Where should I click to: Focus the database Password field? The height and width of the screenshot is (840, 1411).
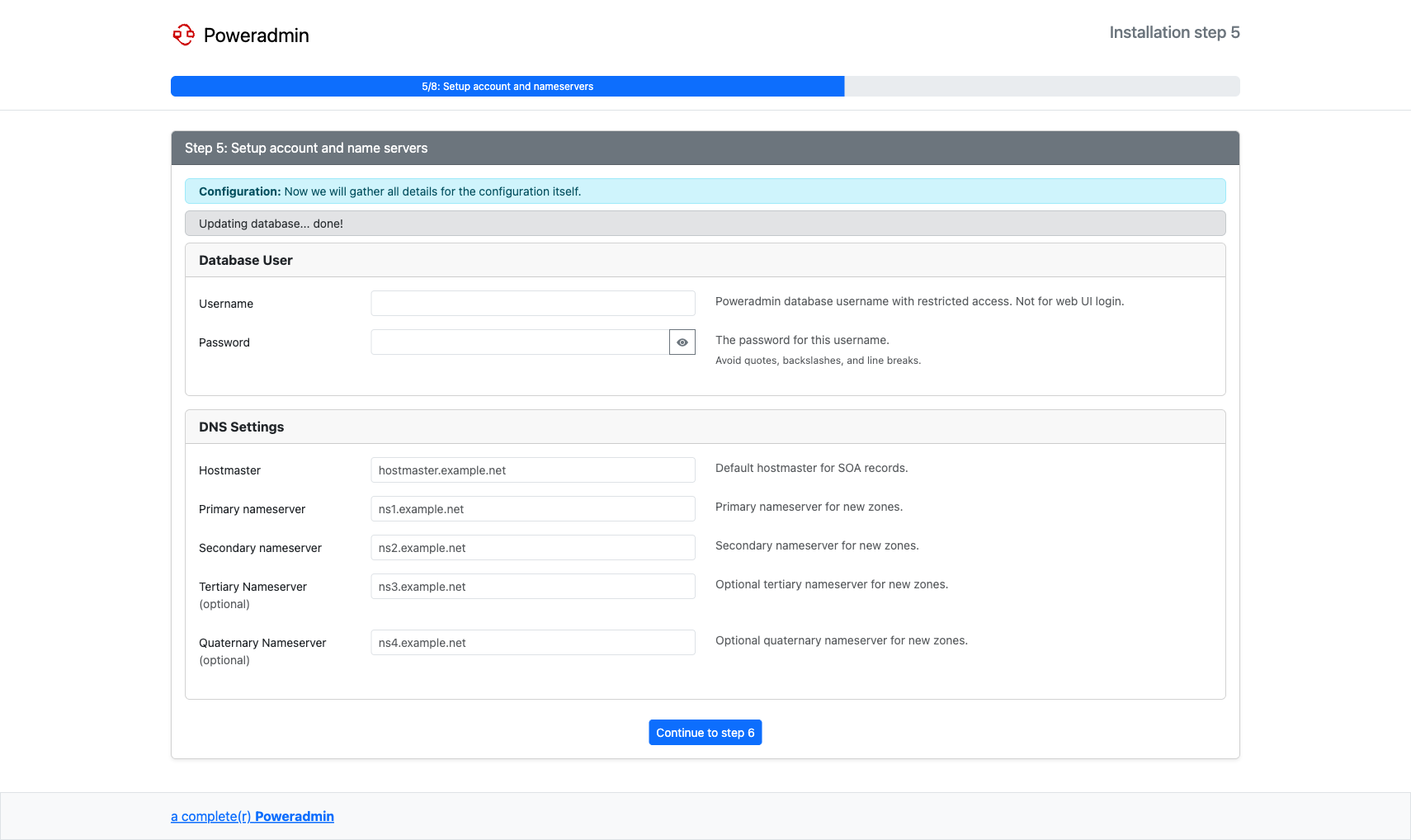(520, 342)
